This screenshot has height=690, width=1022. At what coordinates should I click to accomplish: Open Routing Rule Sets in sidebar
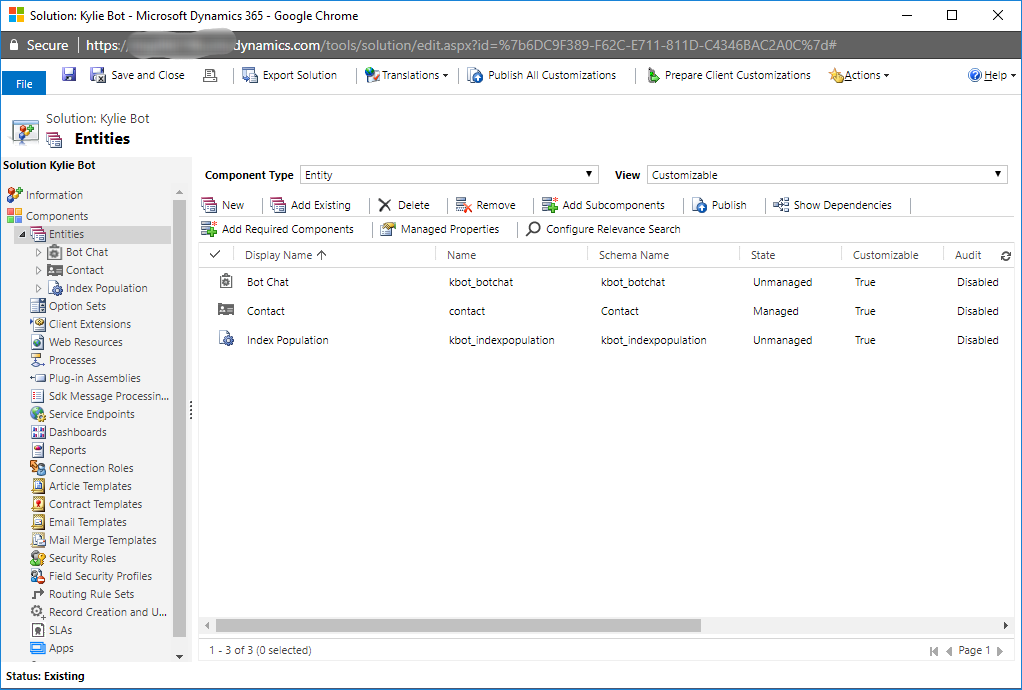coord(82,594)
